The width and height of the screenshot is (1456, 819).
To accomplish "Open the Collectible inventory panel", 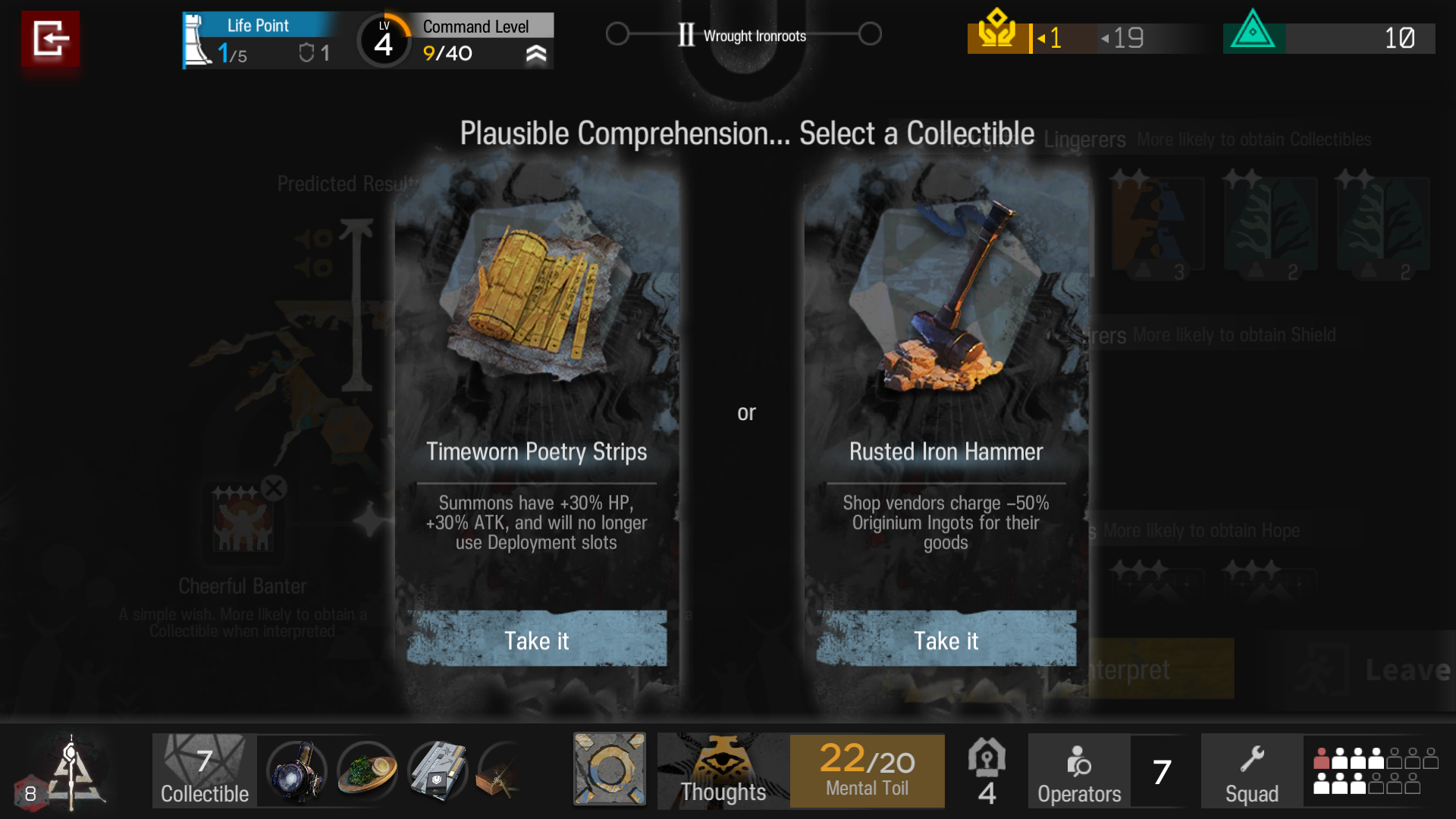I will click(205, 770).
